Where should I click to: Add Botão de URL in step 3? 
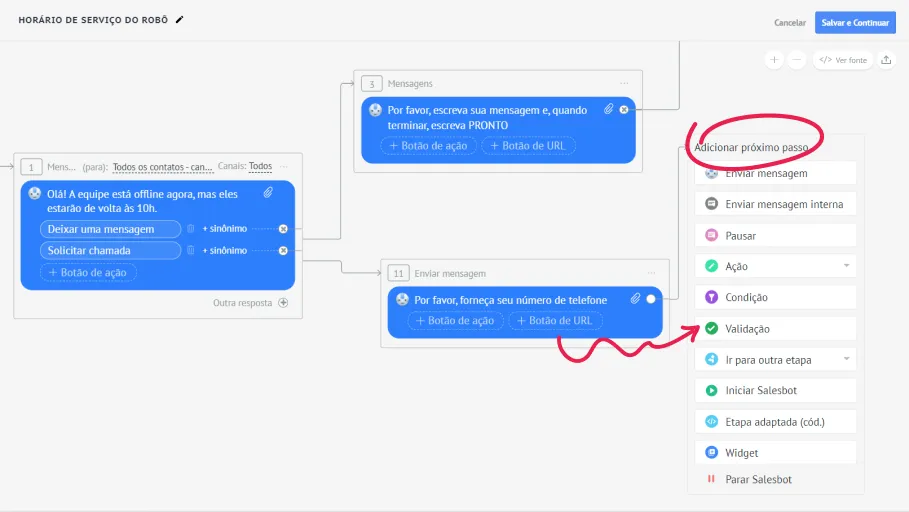[528, 146]
